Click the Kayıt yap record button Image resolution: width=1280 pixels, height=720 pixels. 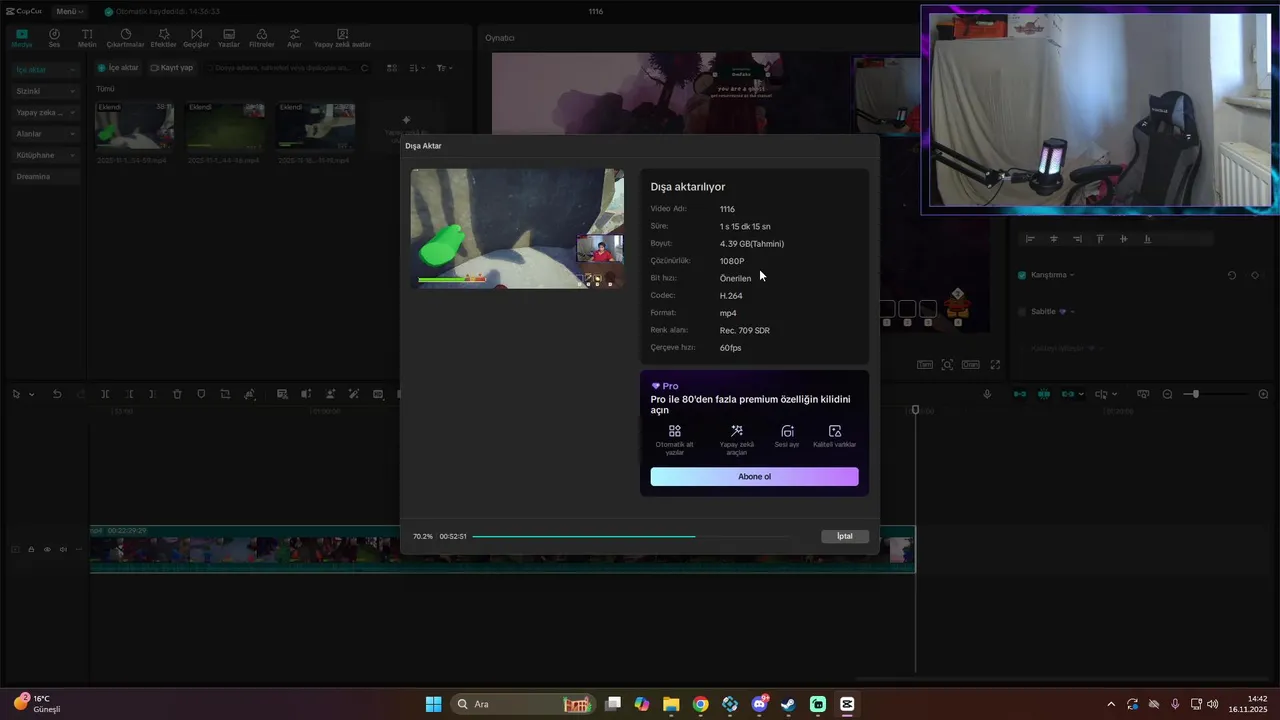[x=172, y=68]
